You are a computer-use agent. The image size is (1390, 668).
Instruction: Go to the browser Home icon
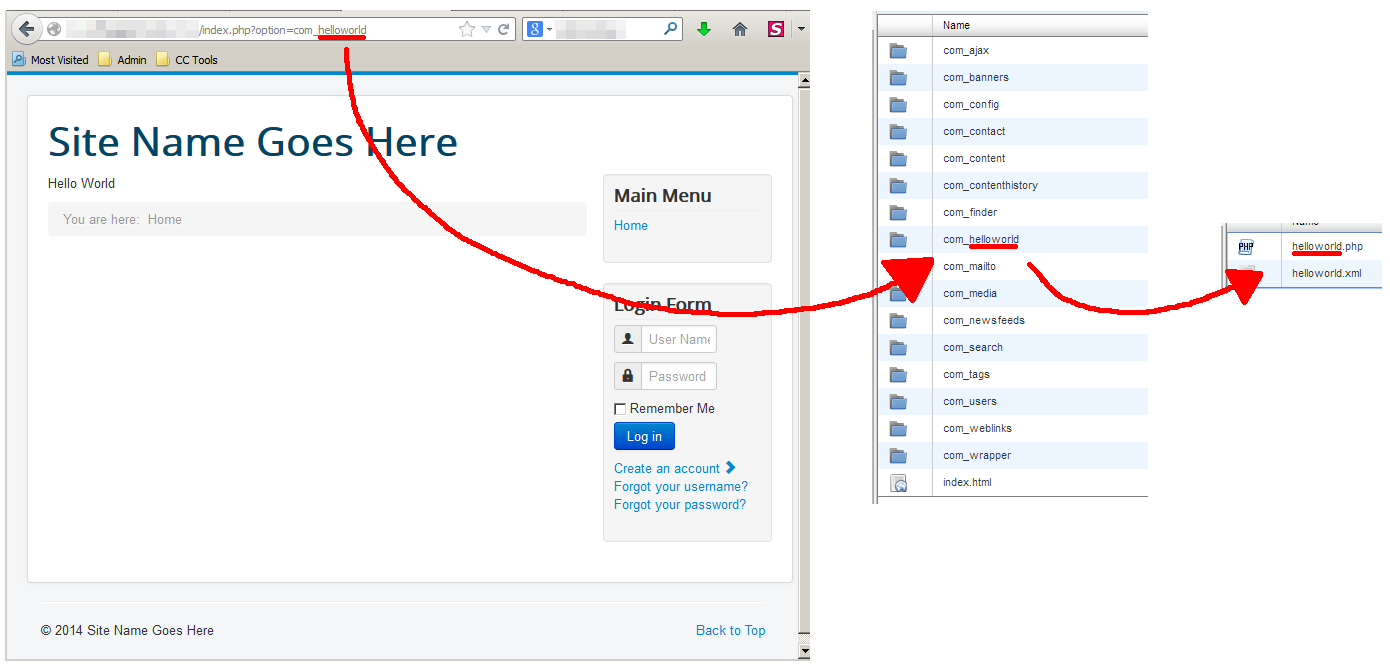click(740, 29)
